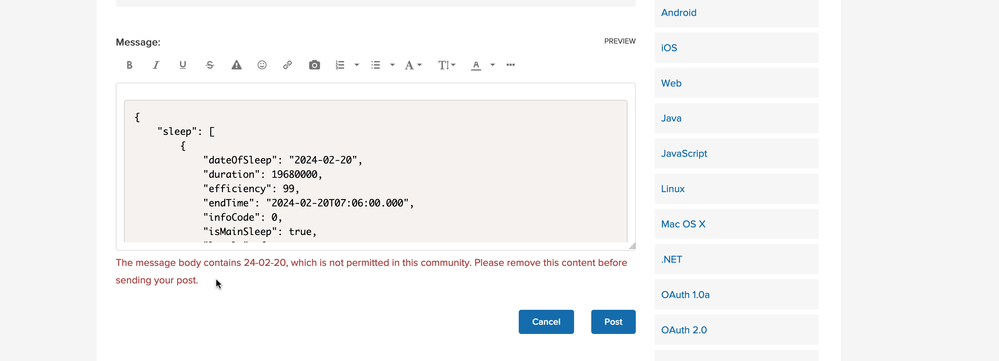Open bulleted list style dropdown arrow
999x361 pixels.
click(392, 65)
